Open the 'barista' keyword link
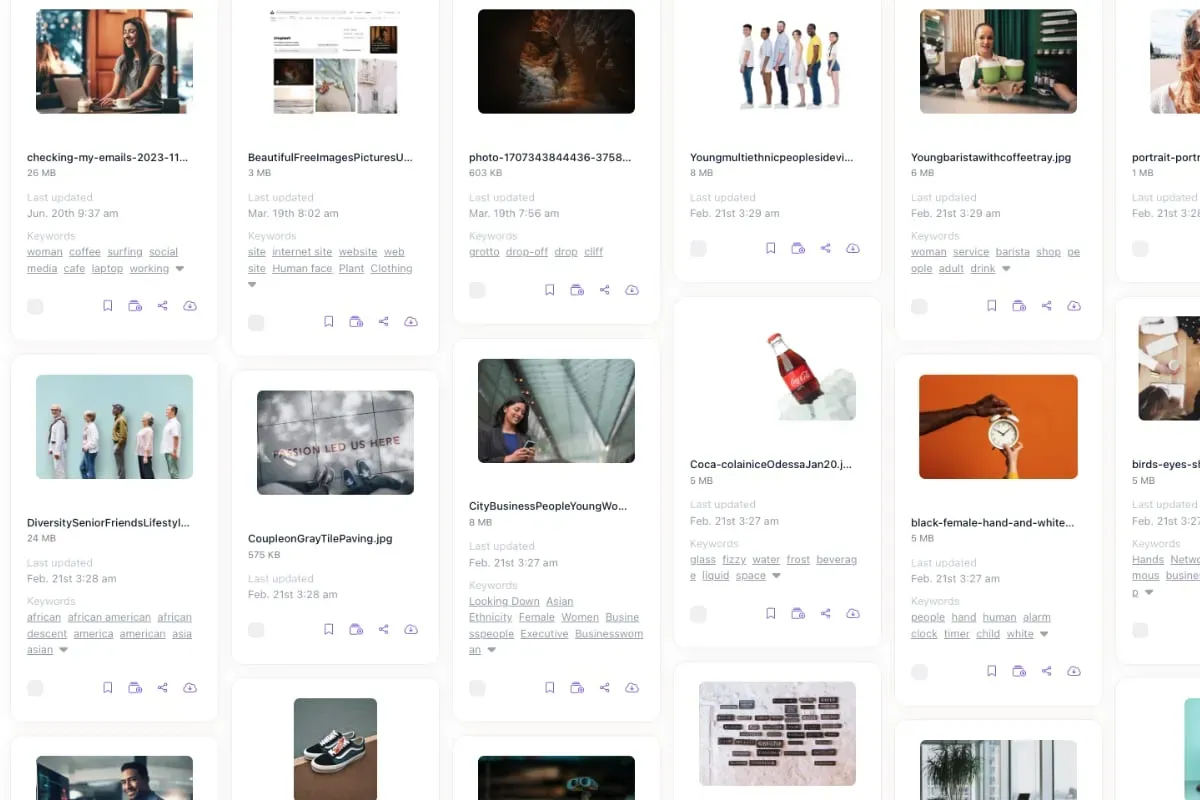Viewport: 1200px width, 800px height. 1013,252
